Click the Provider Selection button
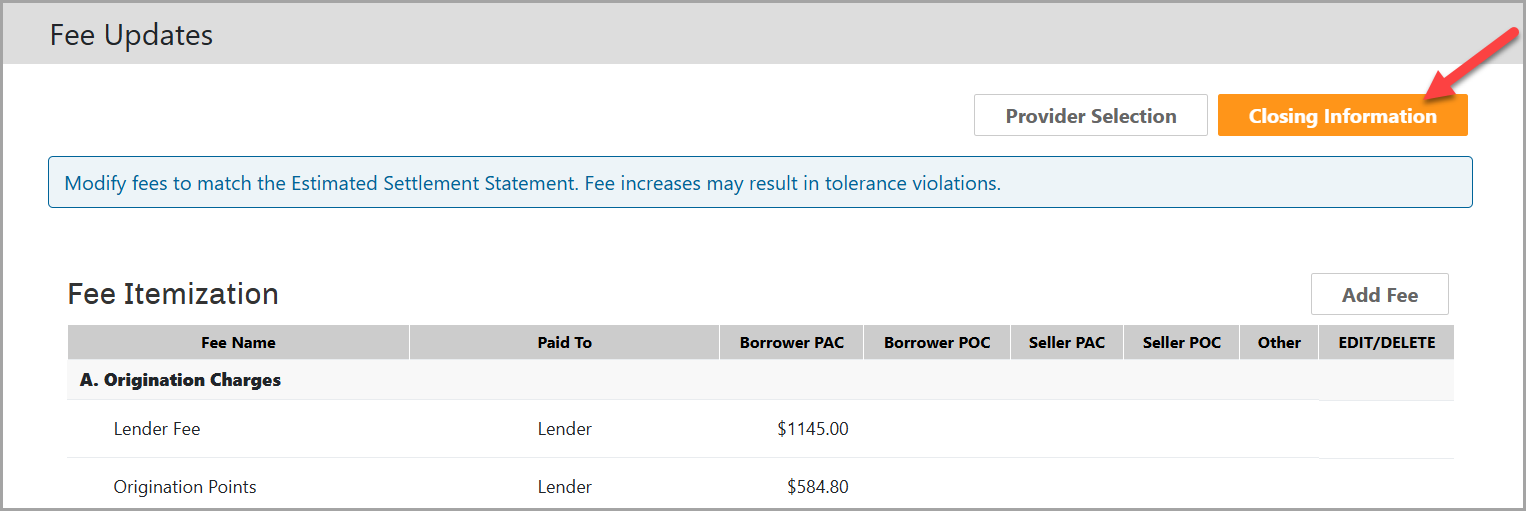This screenshot has height=511, width=1526. pos(1091,116)
